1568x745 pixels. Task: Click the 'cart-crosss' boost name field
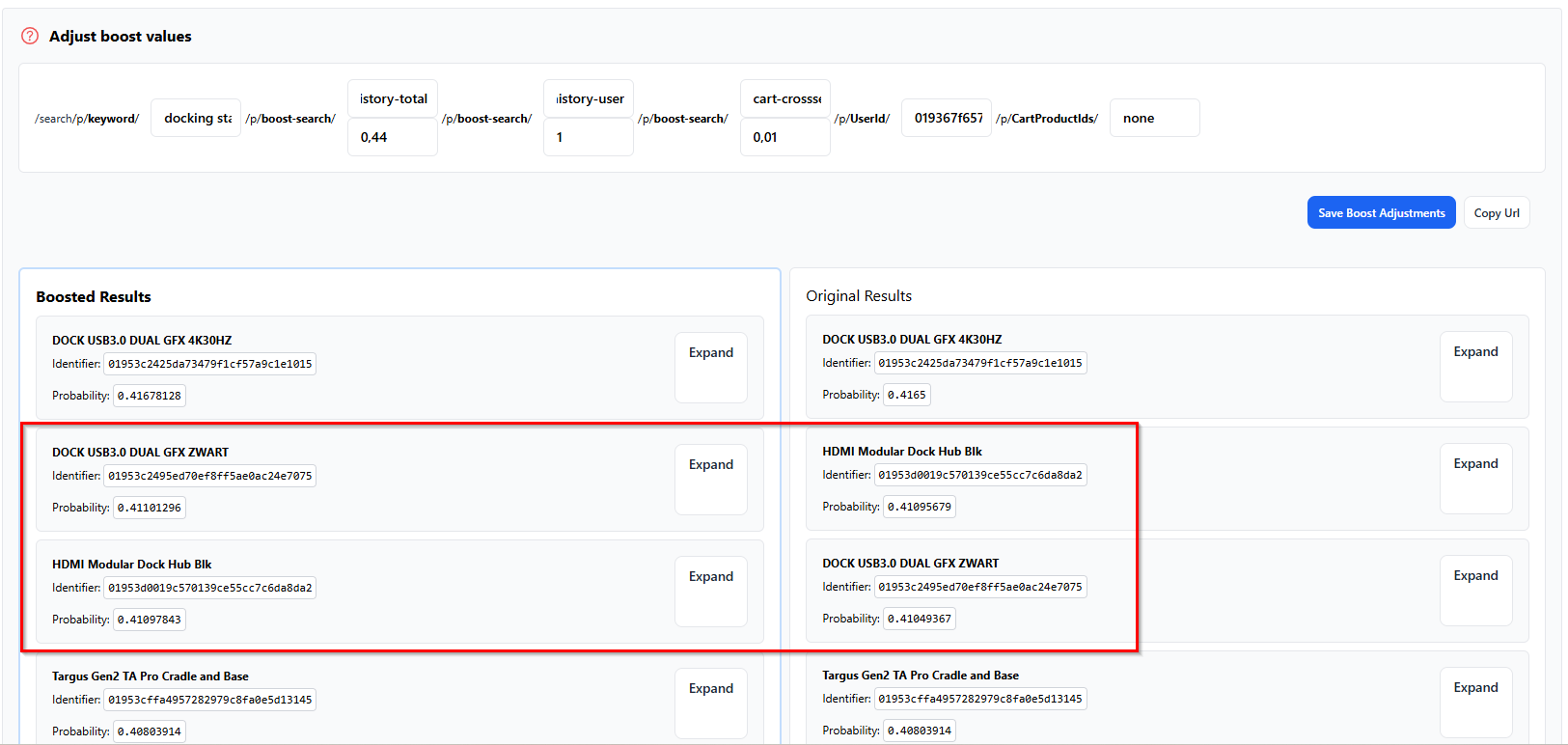pos(785,98)
